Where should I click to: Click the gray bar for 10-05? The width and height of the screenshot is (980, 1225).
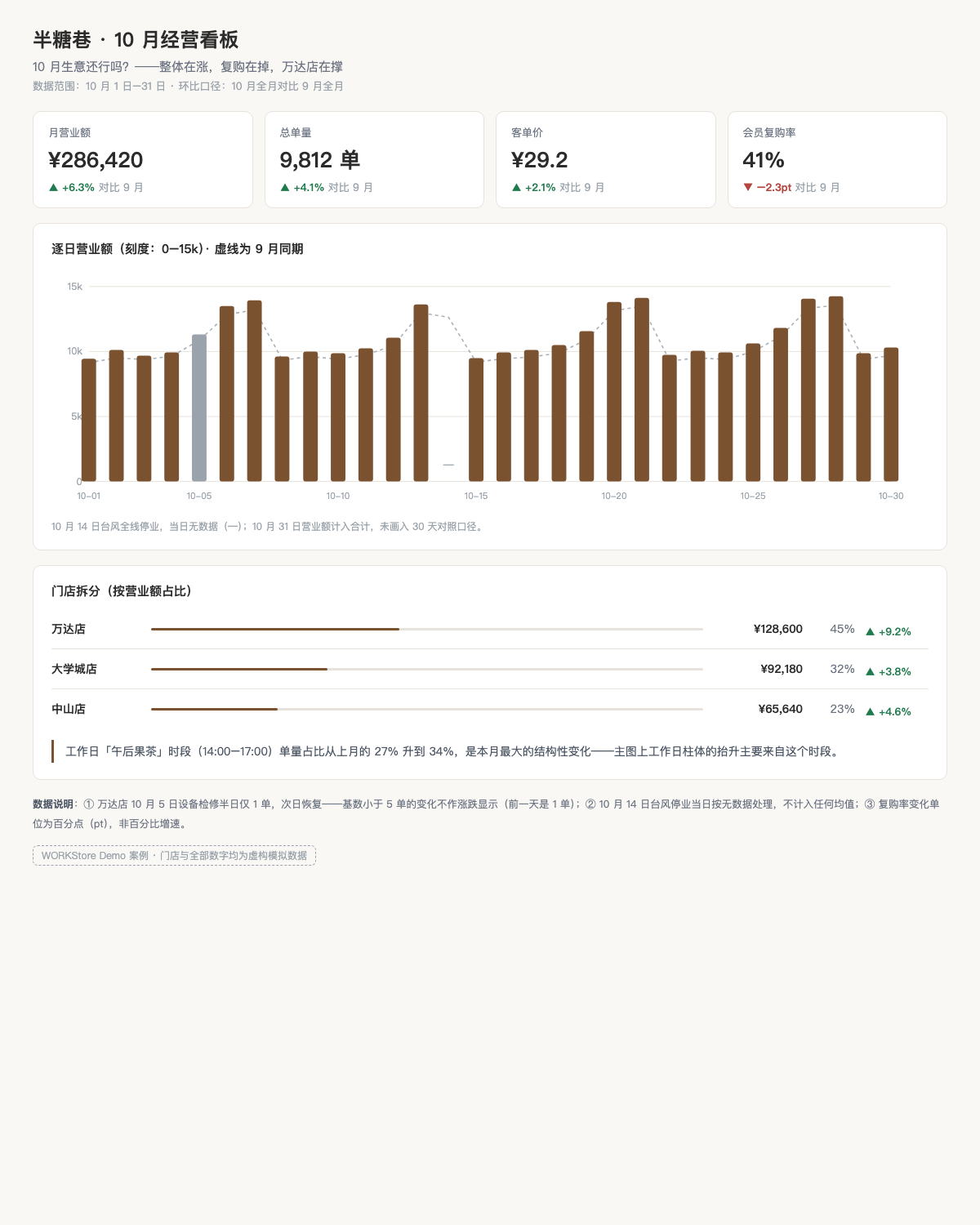coord(199,408)
